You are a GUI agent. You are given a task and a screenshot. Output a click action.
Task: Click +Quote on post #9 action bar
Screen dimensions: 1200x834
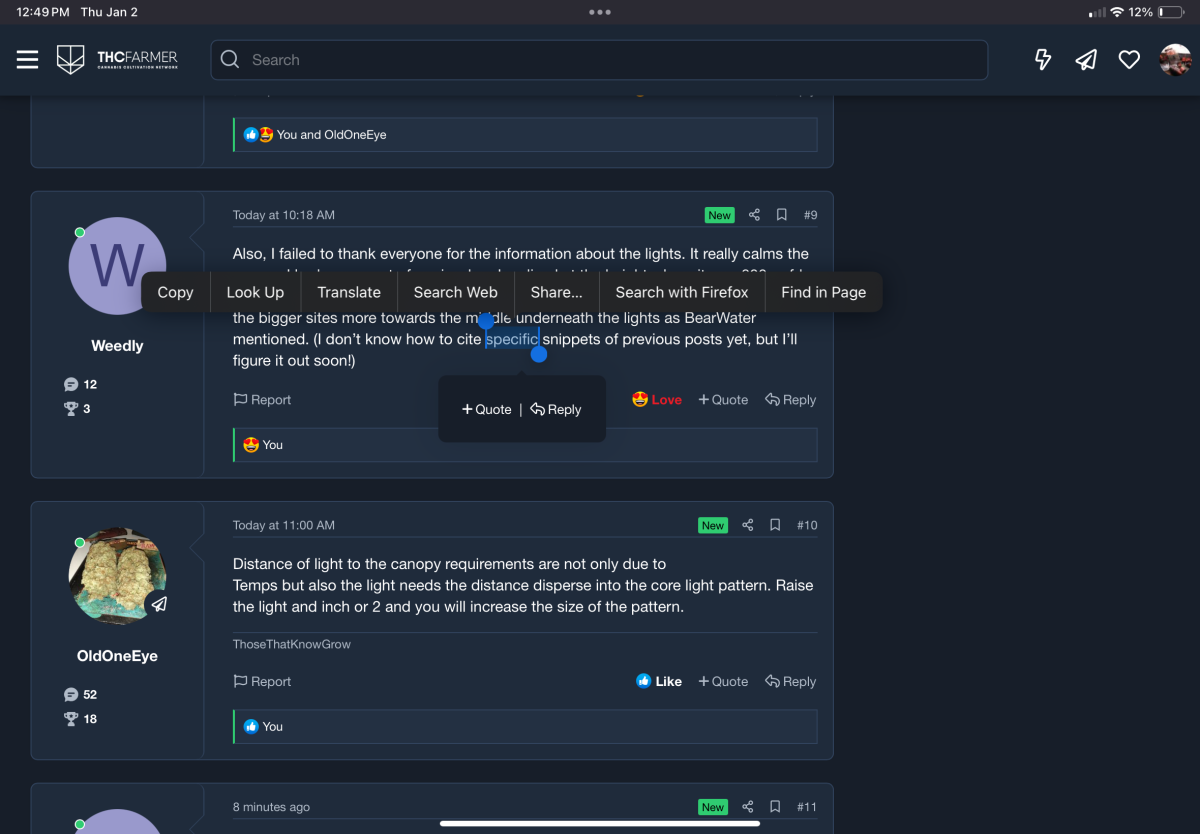(x=723, y=400)
